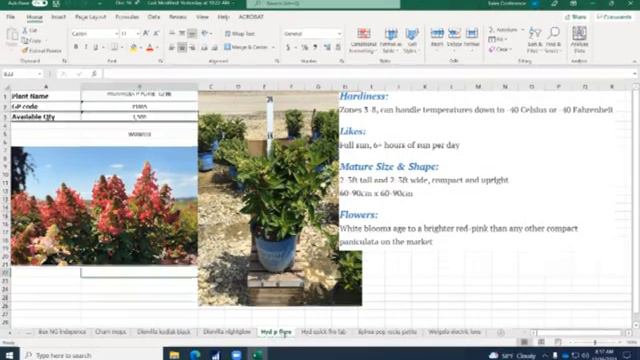The width and height of the screenshot is (640, 360).
Task: Open the fill color dropdown arrow
Action: (140, 48)
